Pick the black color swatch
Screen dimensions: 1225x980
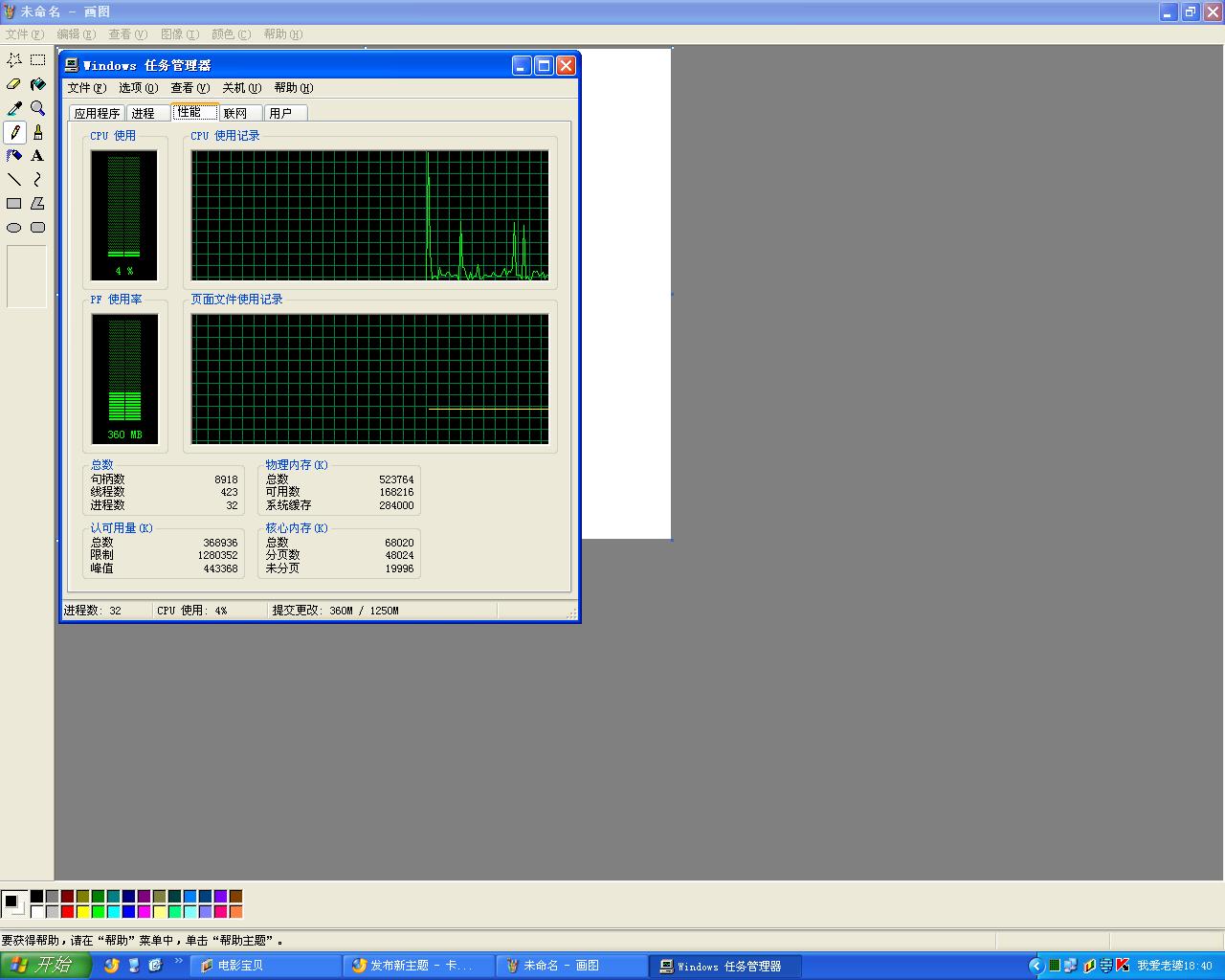(36, 897)
